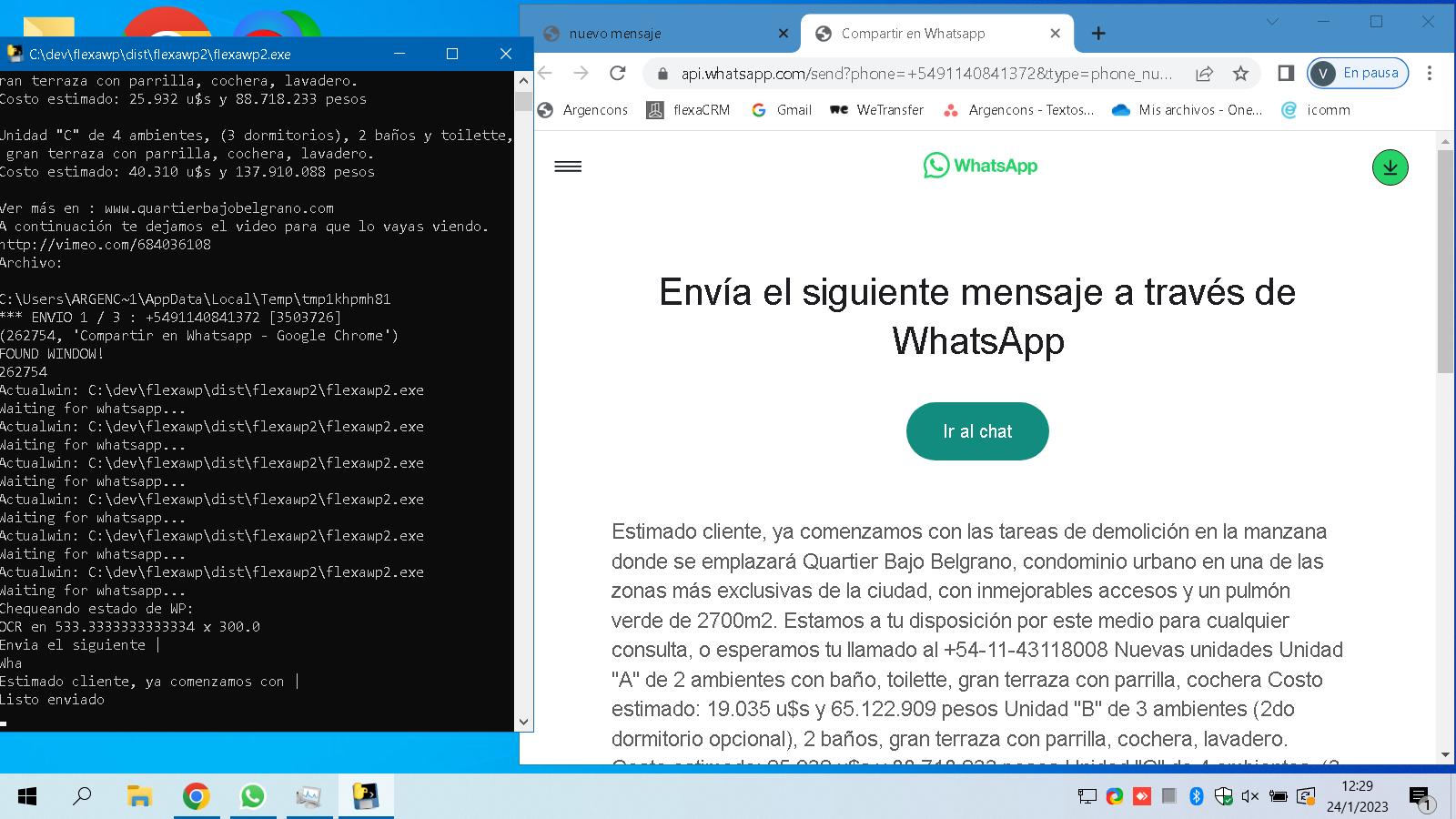This screenshot has height=819, width=1456.
Task: Open a new Chrome tab
Action: (1098, 34)
